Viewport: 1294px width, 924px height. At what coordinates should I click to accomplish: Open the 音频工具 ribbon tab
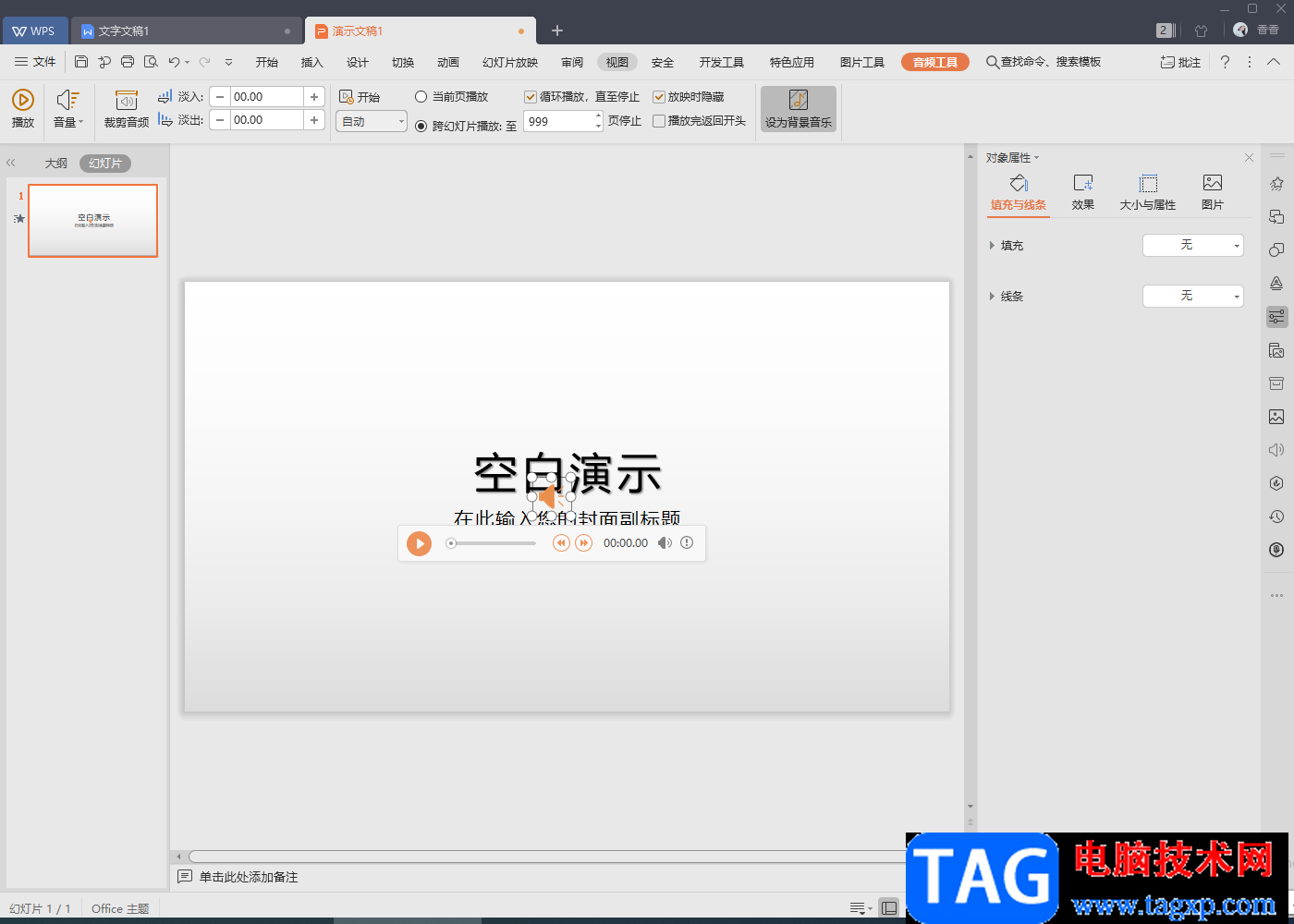(x=935, y=62)
